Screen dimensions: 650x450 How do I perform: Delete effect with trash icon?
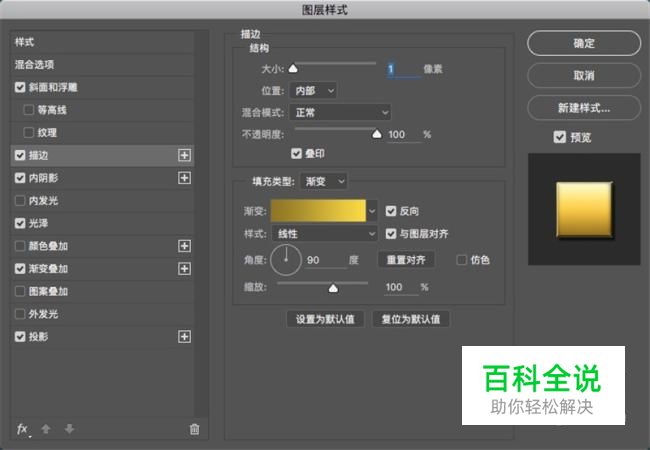(x=194, y=429)
